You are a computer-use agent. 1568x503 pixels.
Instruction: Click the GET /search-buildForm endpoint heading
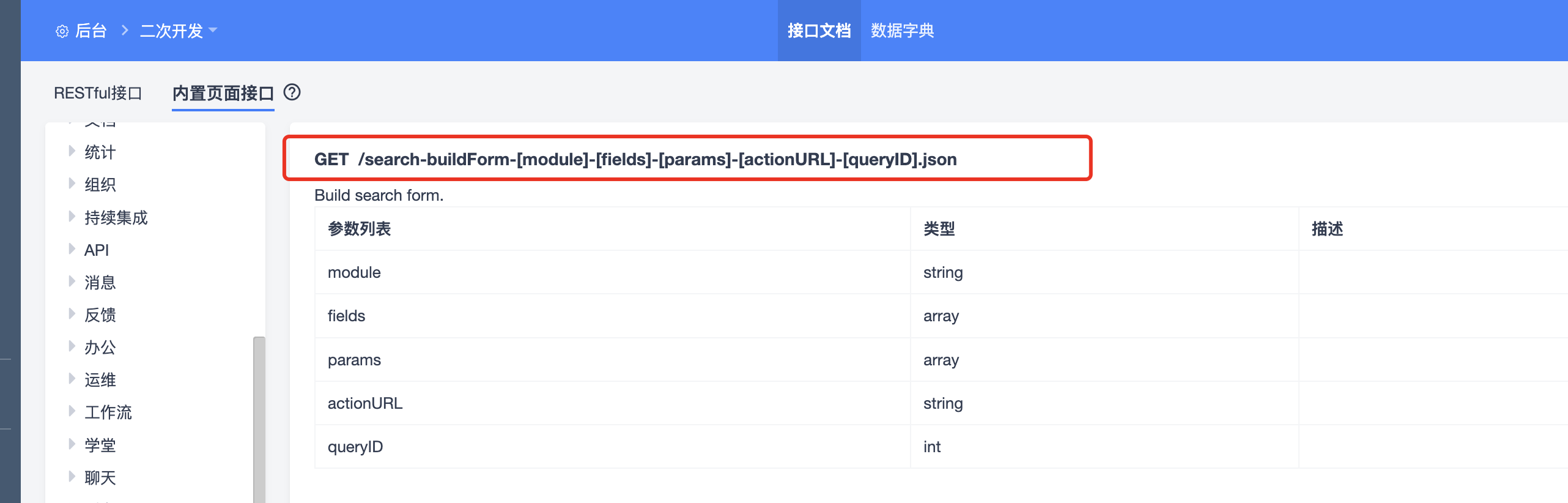635,160
